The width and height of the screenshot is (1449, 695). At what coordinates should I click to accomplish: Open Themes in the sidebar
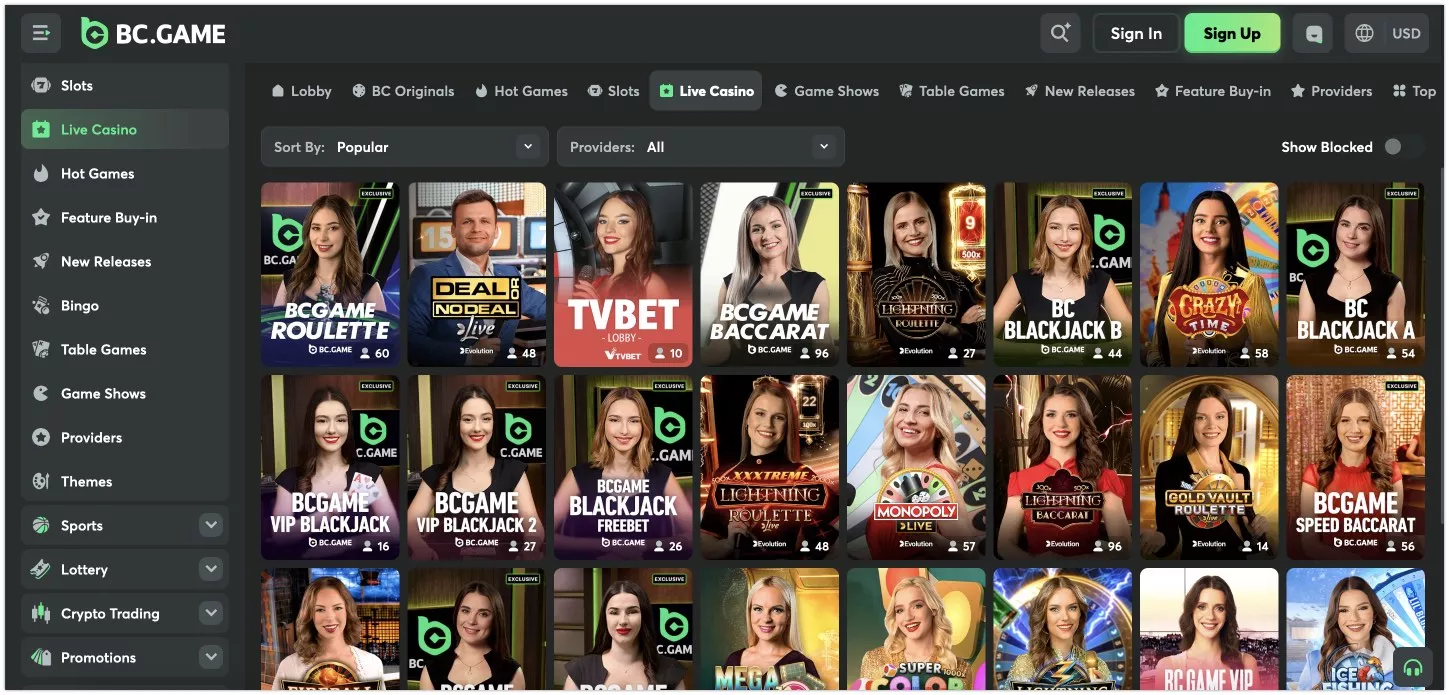click(x=125, y=481)
